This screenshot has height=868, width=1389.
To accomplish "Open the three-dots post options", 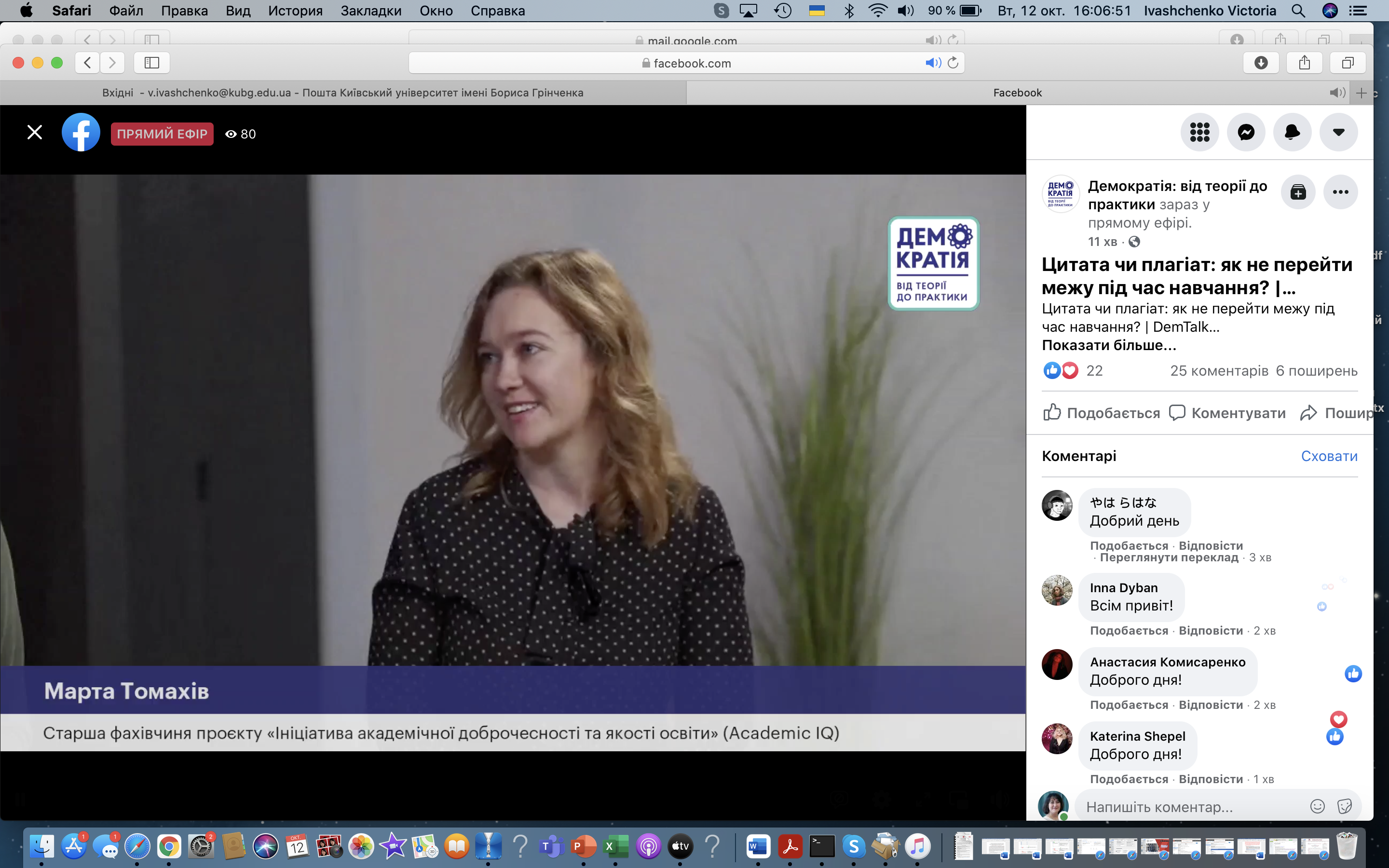I will coord(1340,192).
